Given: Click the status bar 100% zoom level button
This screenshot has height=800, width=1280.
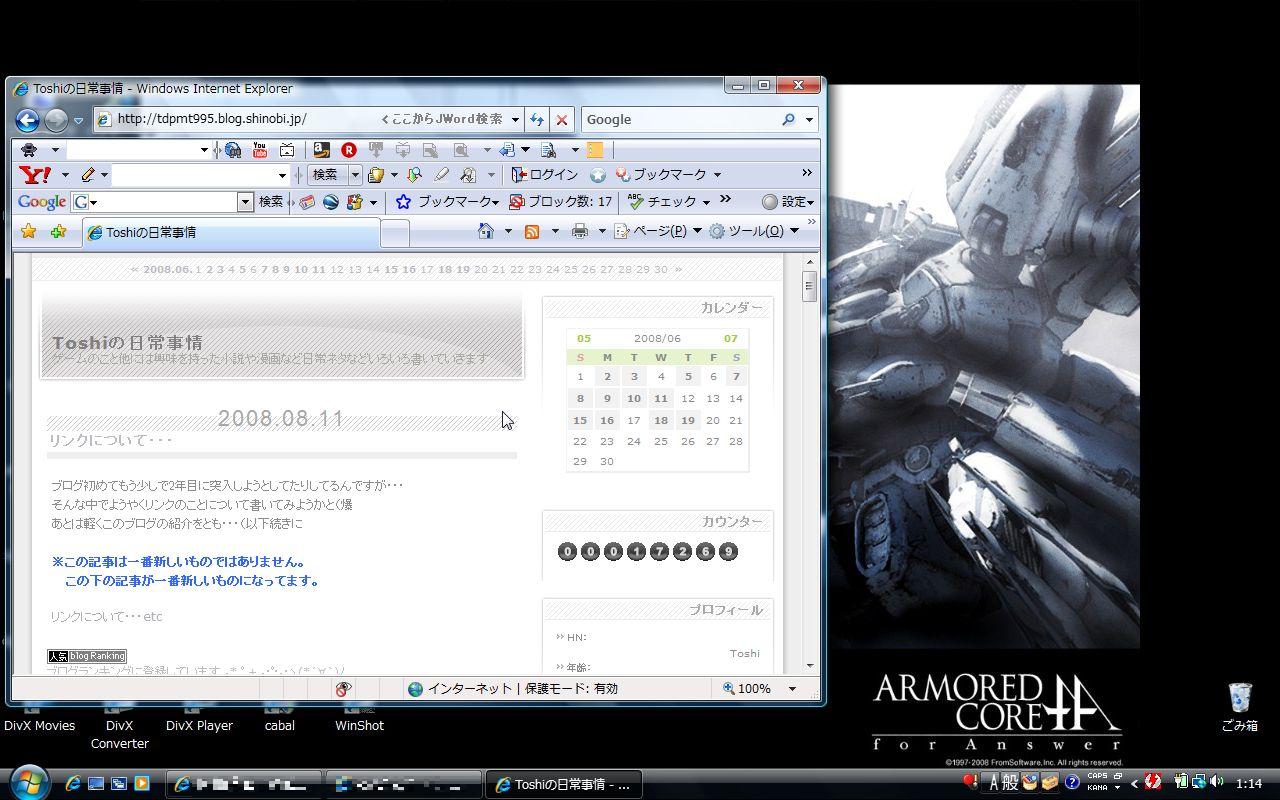Looking at the screenshot, I should [x=747, y=689].
